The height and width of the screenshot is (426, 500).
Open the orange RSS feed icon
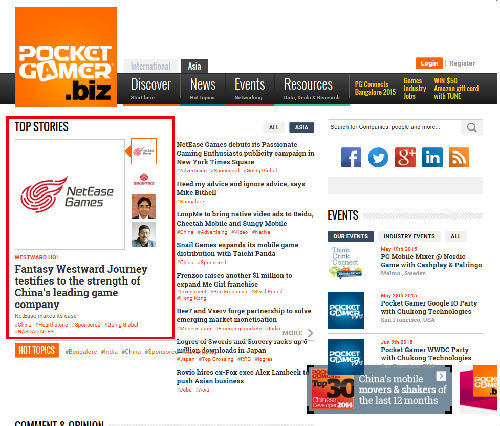pos(459,157)
